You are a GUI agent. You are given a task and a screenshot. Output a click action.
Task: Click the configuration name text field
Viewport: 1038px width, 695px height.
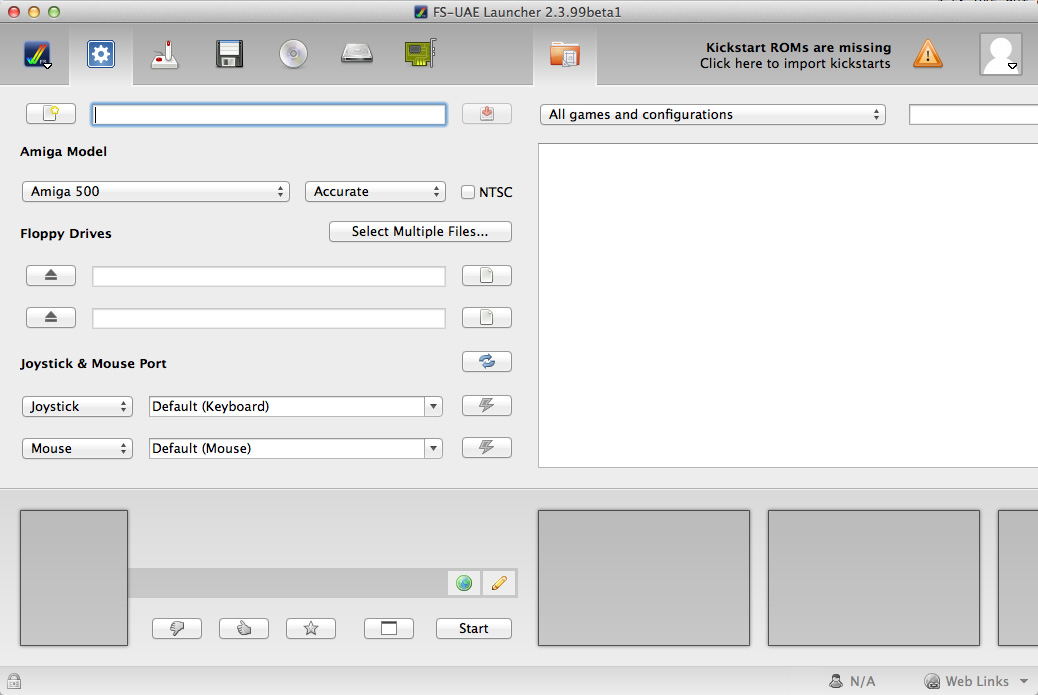tap(269, 115)
